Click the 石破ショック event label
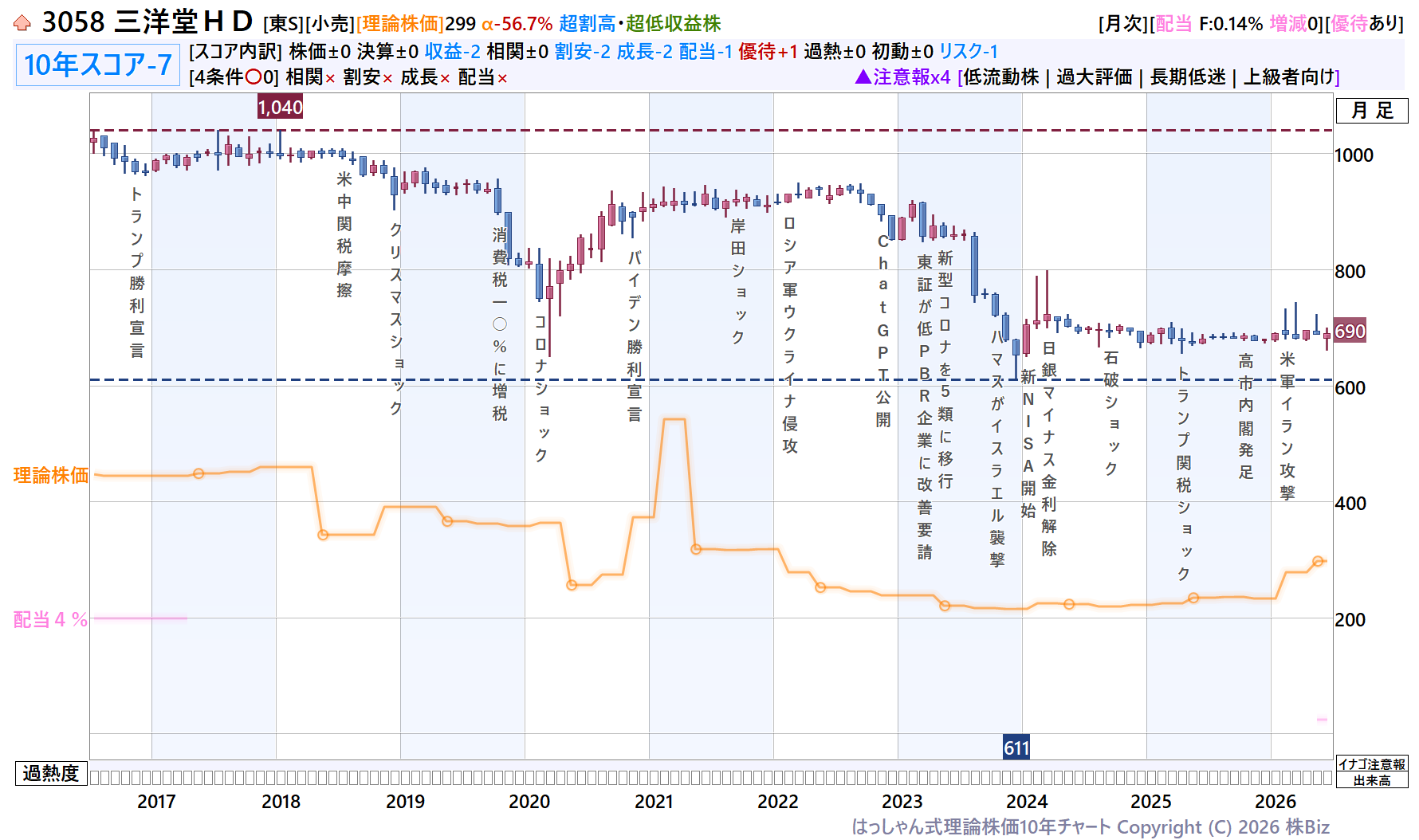The image size is (1419, 840). 1111,413
